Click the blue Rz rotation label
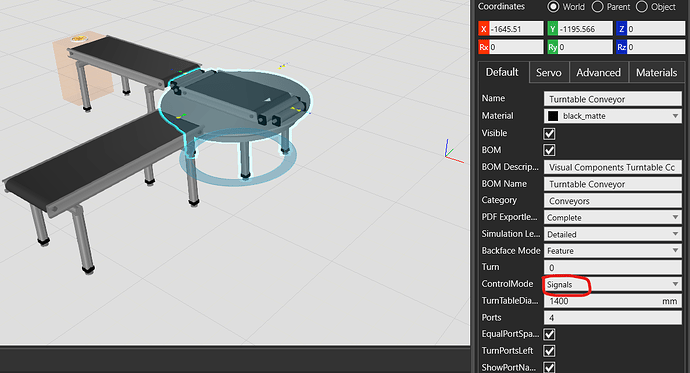 coord(621,47)
